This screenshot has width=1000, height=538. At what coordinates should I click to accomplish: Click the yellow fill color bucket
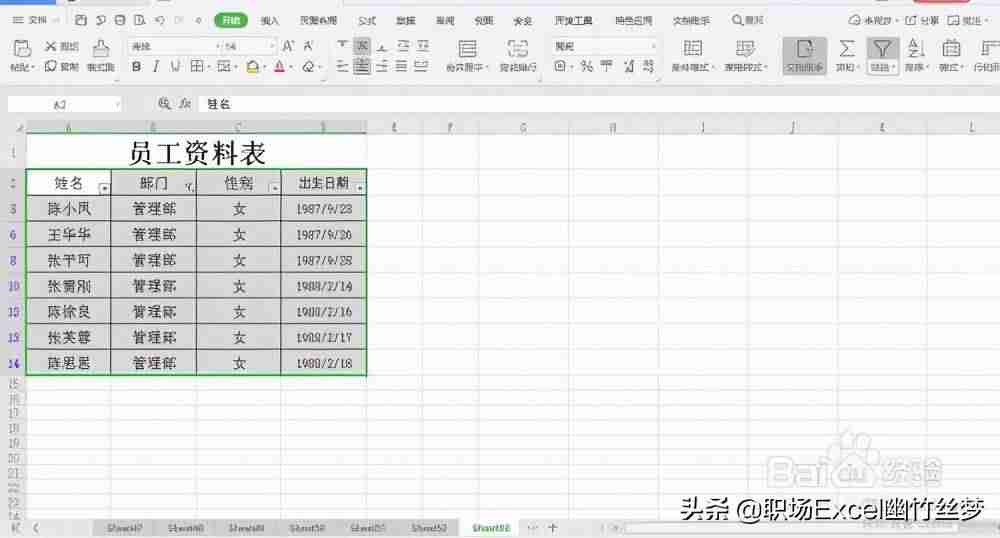tap(253, 66)
